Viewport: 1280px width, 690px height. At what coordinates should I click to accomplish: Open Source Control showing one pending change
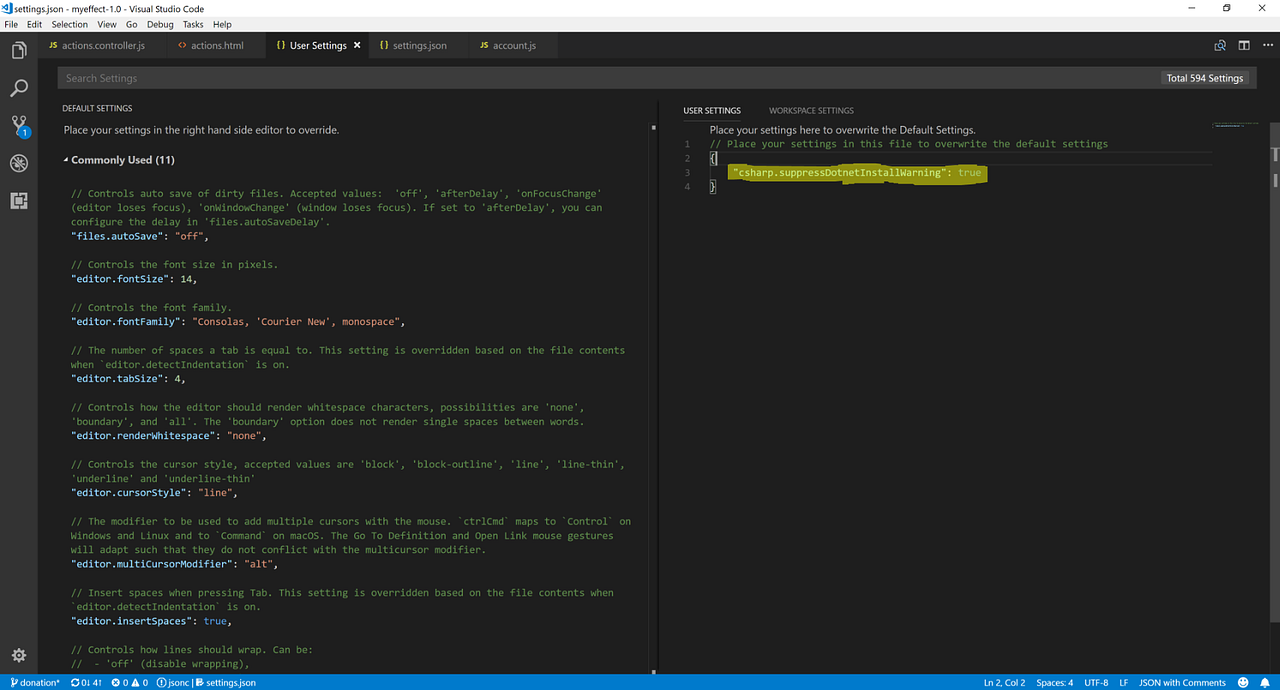coord(18,125)
